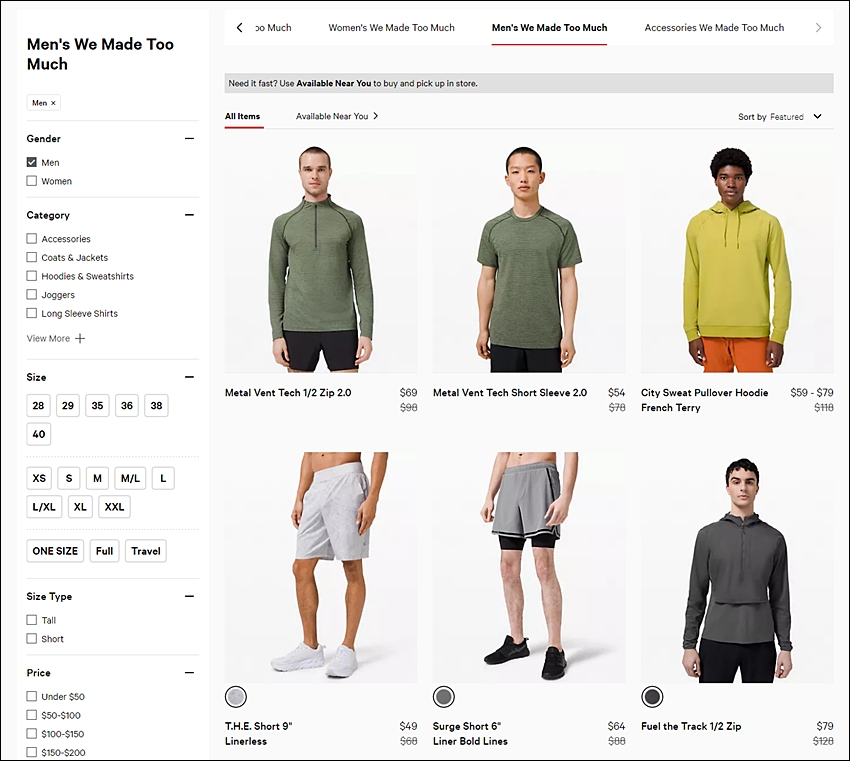The width and height of the screenshot is (850, 761).
Task: Select size 28 filter button
Action: click(38, 405)
